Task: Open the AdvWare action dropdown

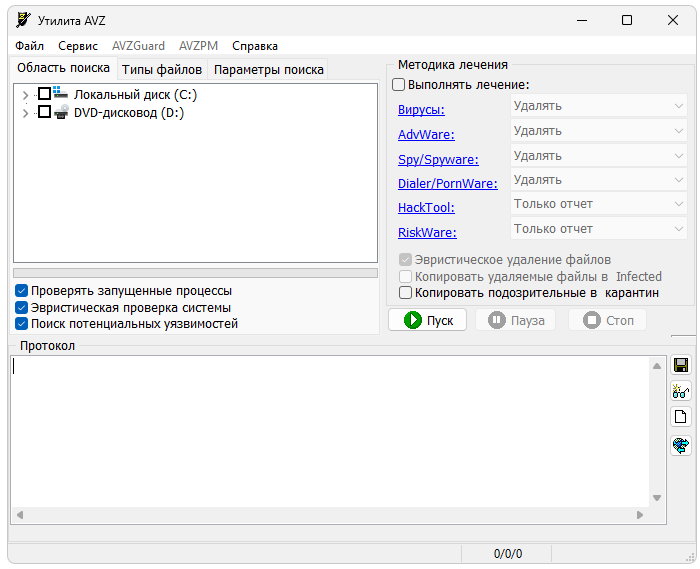Action: tap(598, 131)
